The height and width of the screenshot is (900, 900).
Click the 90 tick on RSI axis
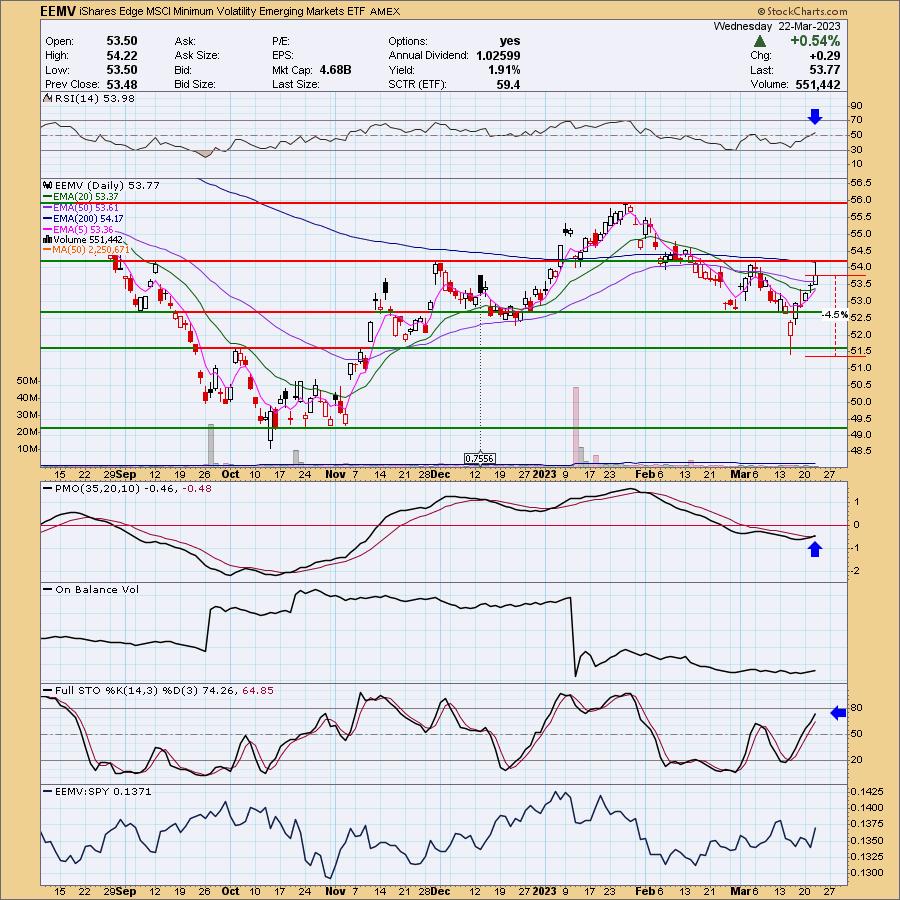(x=856, y=106)
